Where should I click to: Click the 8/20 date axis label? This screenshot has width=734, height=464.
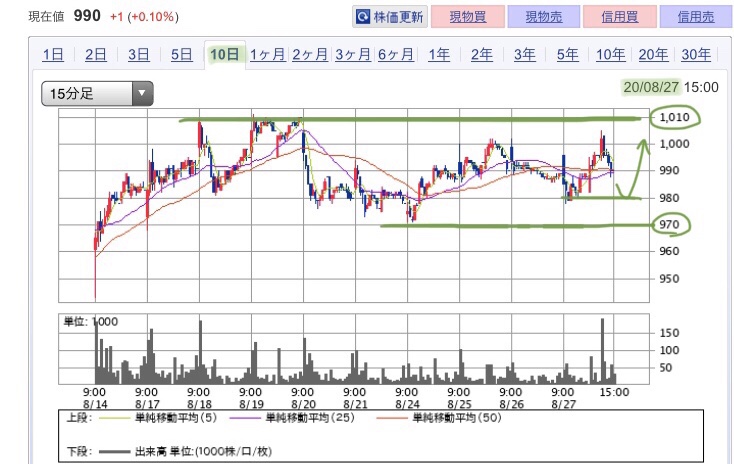(x=303, y=404)
